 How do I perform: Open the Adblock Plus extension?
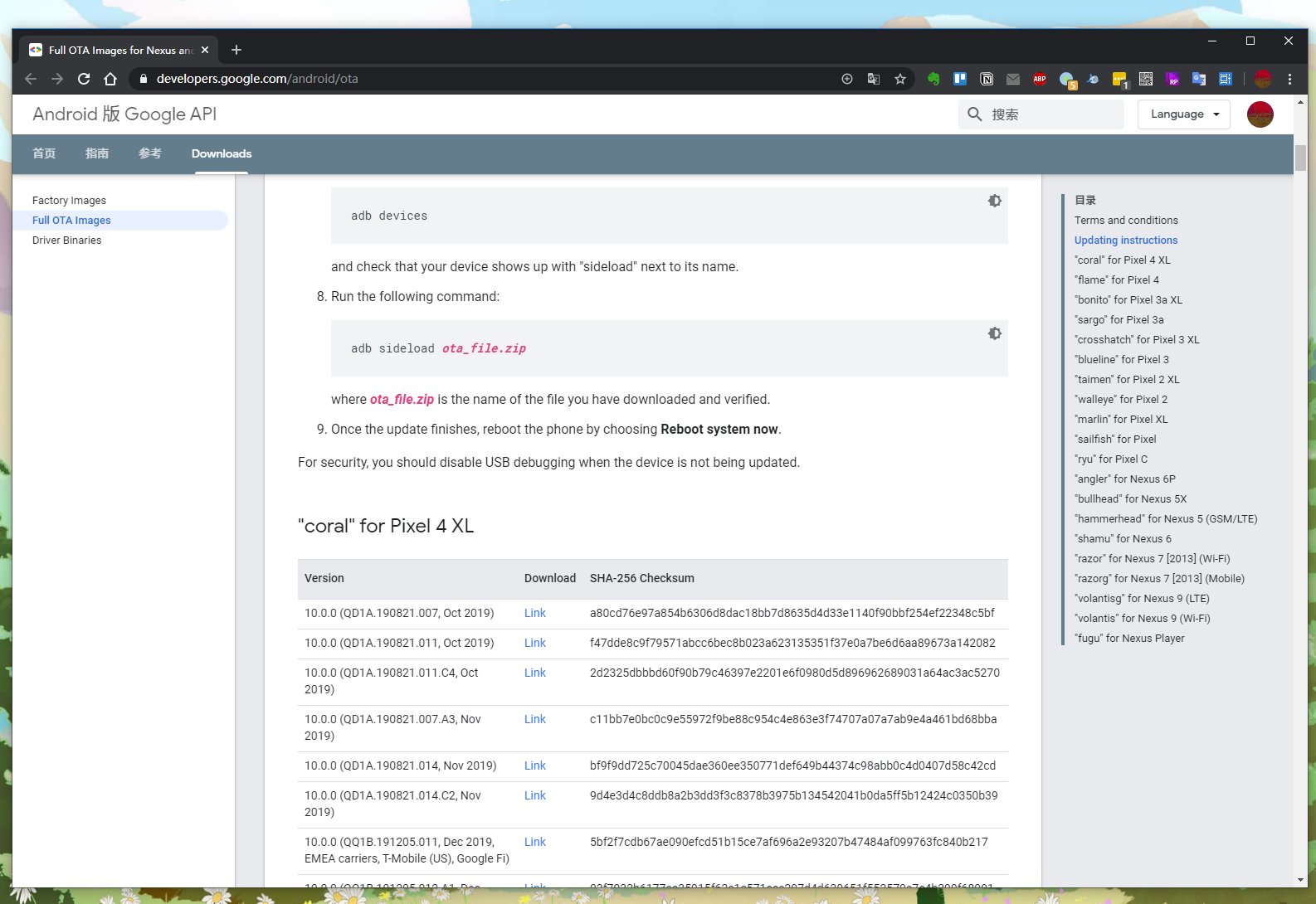click(1040, 79)
